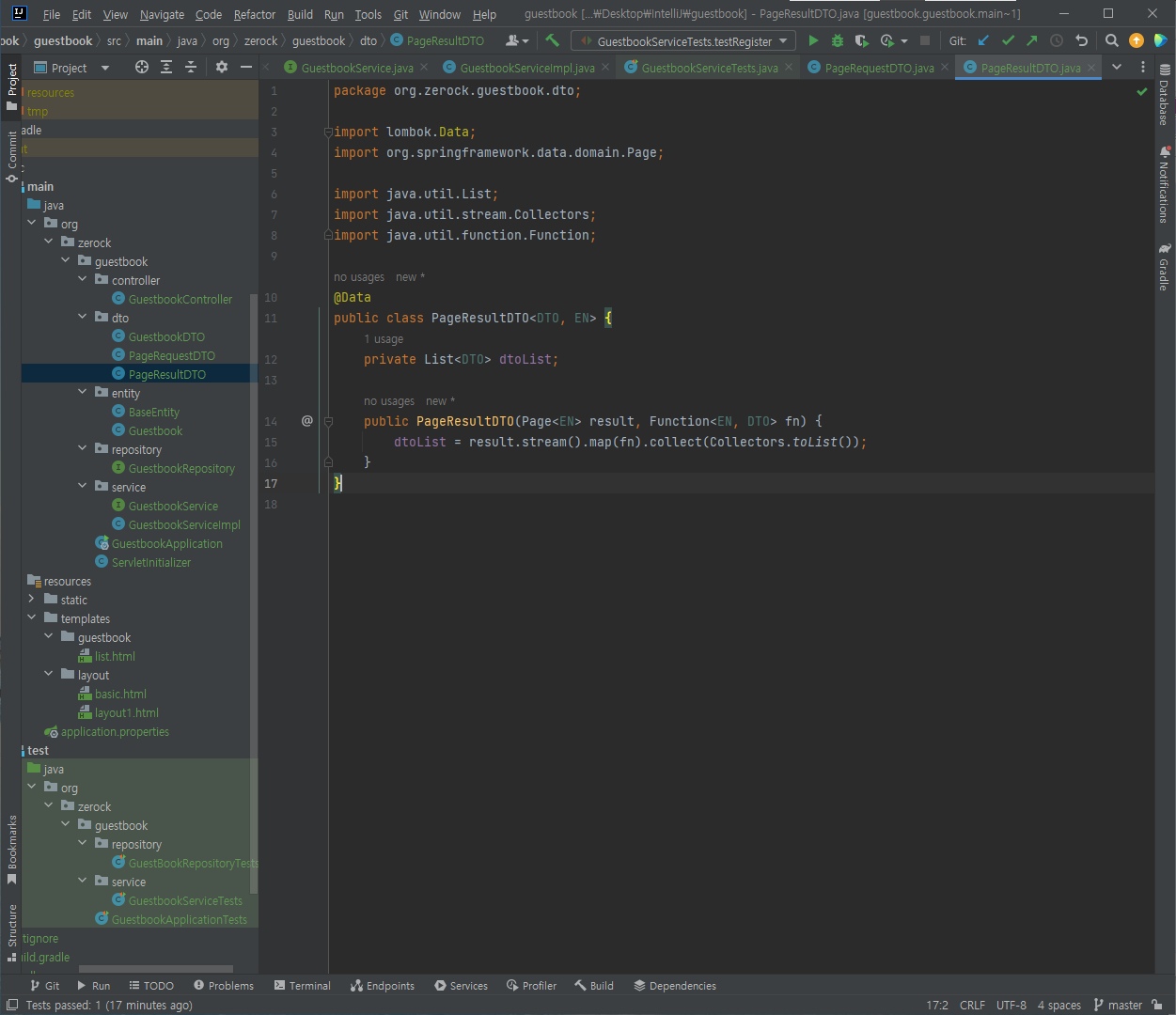
Task: Open the Commit side tool window
Action: coord(12,156)
